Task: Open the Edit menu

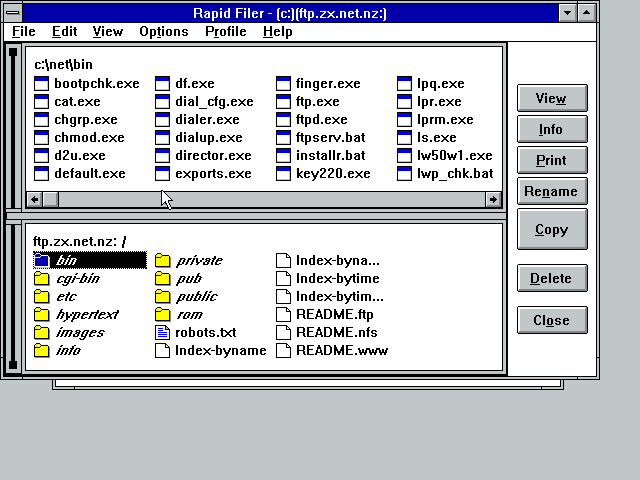Action: (x=64, y=31)
